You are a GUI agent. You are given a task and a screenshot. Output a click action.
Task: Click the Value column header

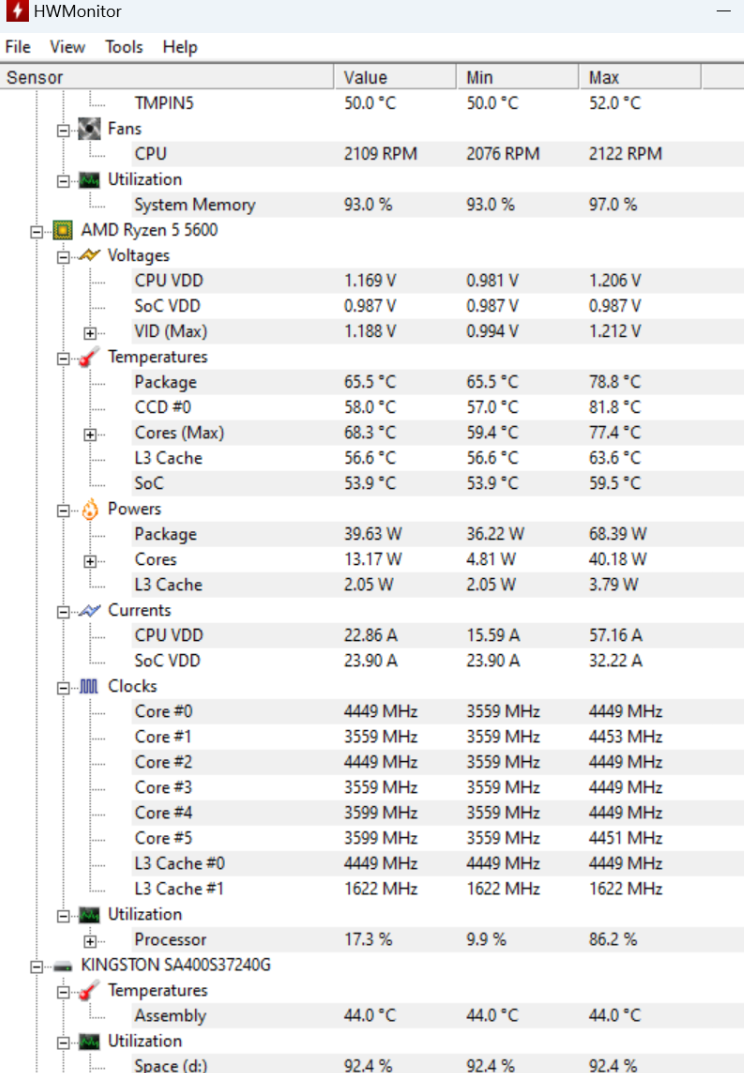[395, 77]
